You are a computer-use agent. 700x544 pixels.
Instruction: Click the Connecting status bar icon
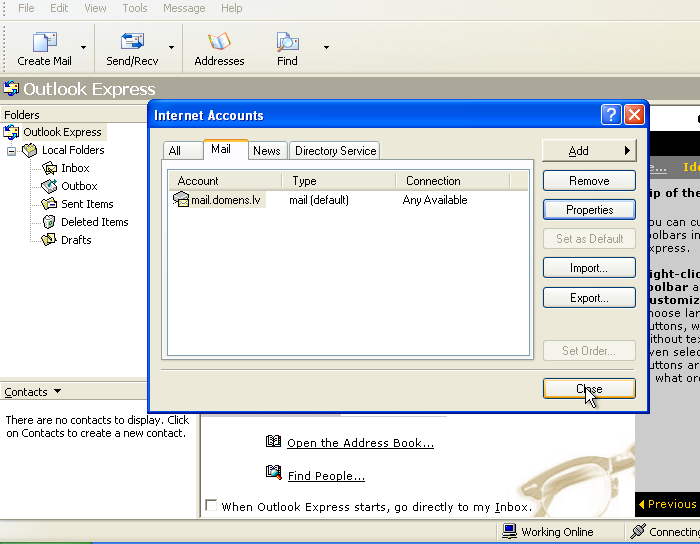[638, 531]
